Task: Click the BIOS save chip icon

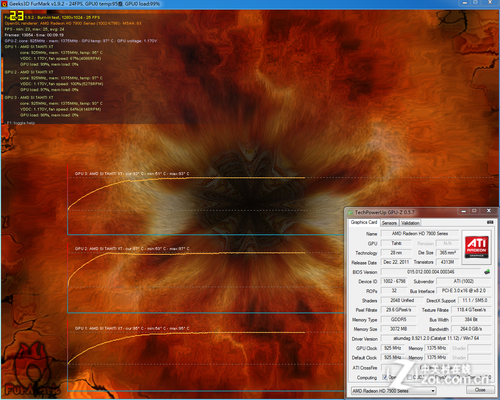Action: tap(487, 272)
